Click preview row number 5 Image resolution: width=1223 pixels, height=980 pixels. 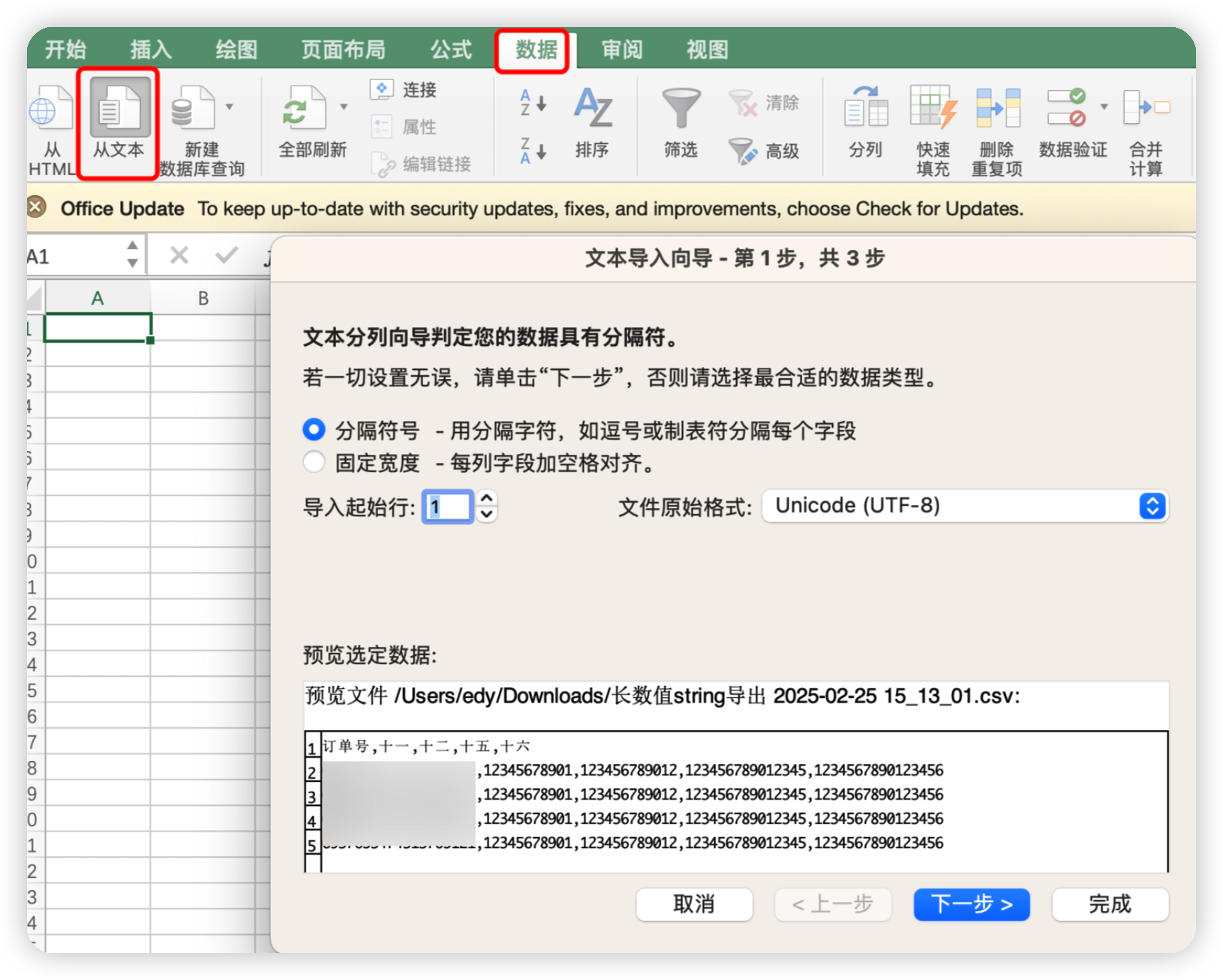pos(312,844)
